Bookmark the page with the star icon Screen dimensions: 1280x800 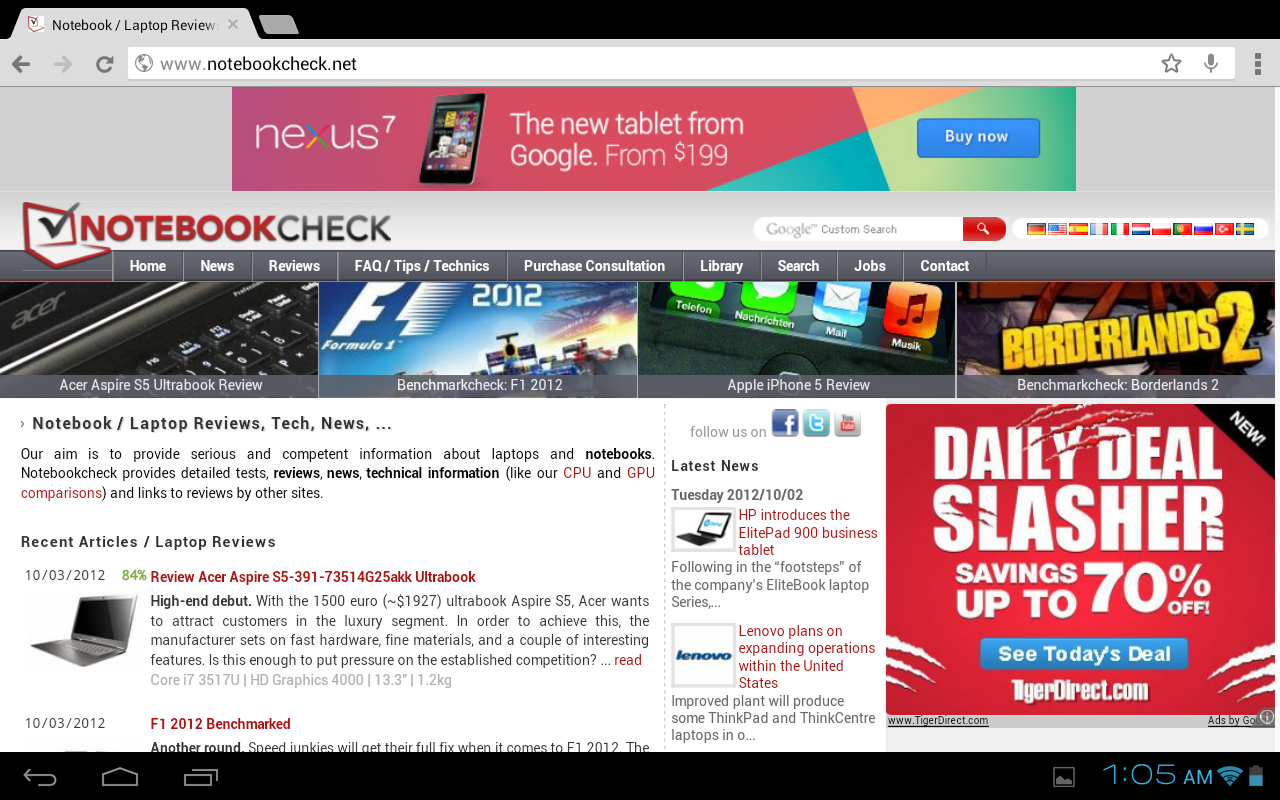pyautogui.click(x=1171, y=64)
